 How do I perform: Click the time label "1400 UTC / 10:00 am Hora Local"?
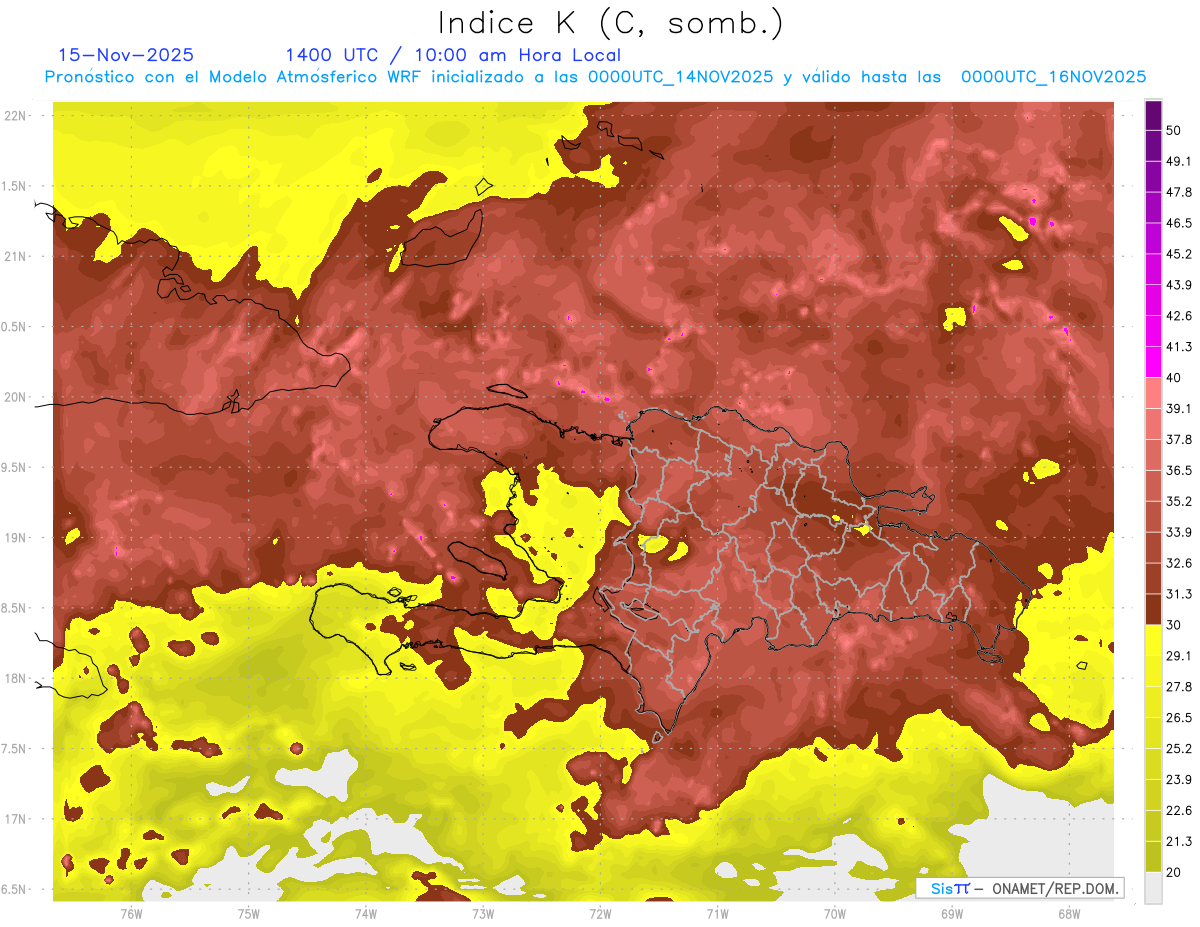453,55
